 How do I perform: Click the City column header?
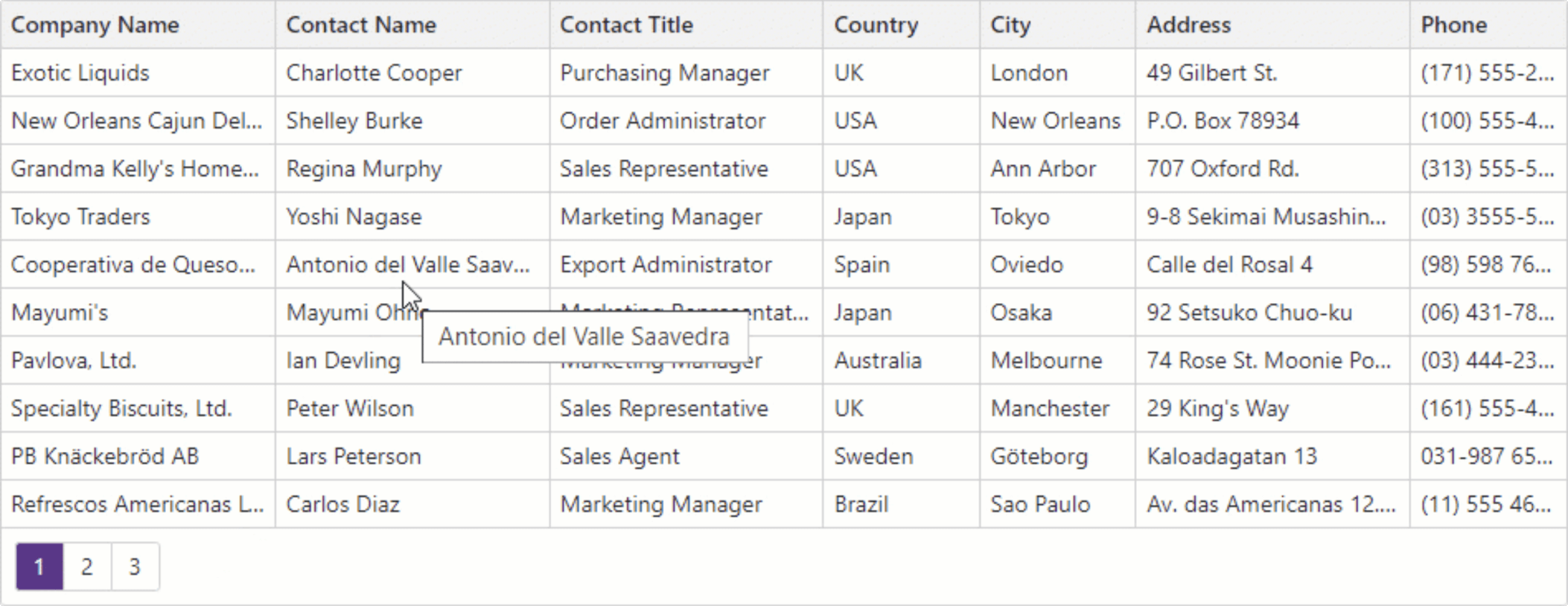[x=1010, y=25]
